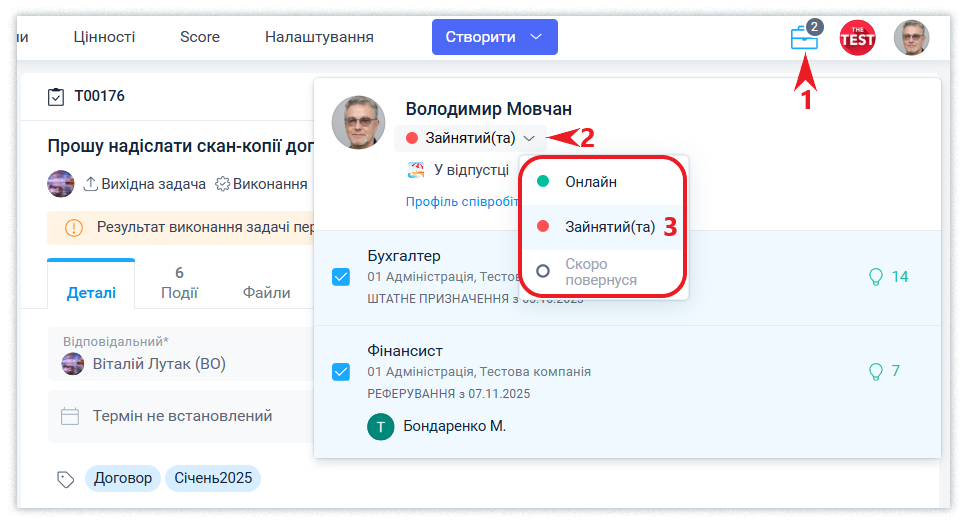Click the tag icon next to Договор
This screenshot has width=967, height=524.
66,479
